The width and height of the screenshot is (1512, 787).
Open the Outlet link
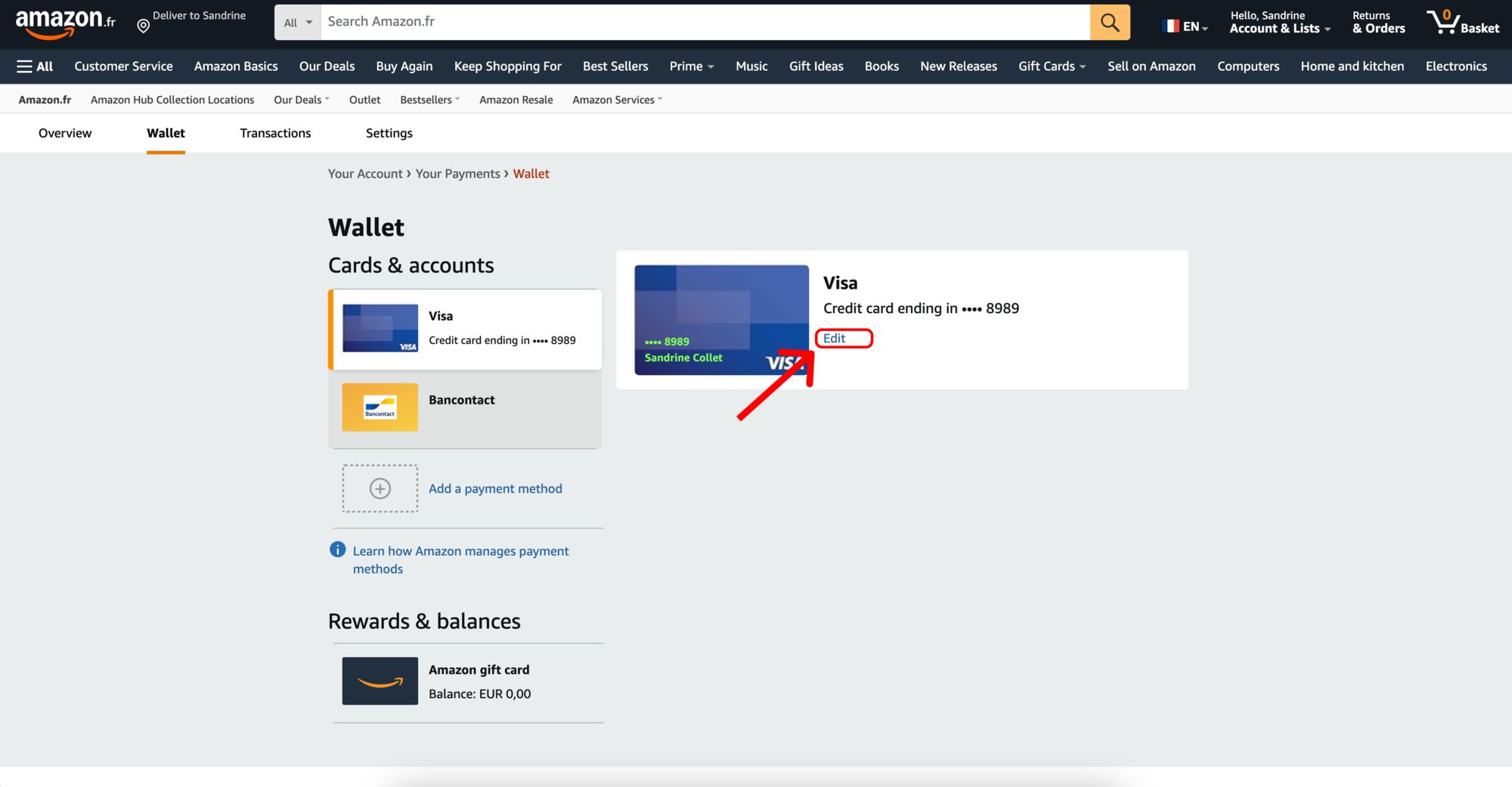tap(364, 100)
